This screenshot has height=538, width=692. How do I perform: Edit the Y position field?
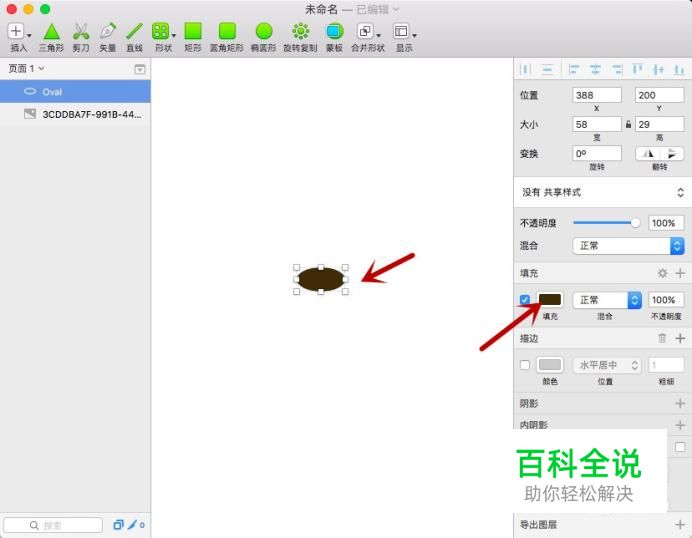(x=659, y=95)
